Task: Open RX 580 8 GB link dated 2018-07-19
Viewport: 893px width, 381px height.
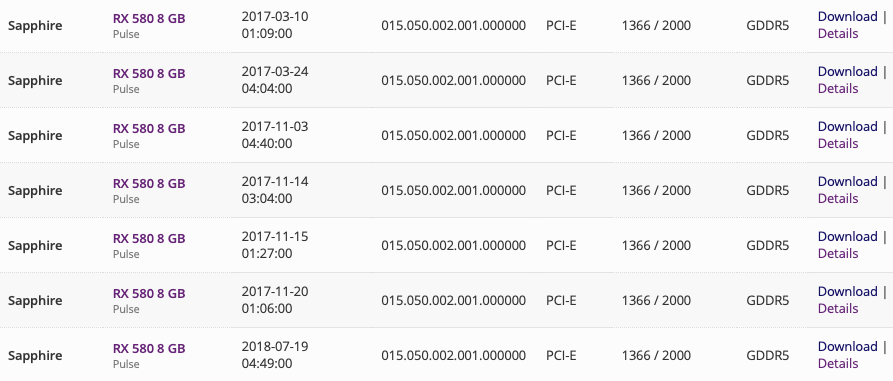Action: tap(149, 349)
